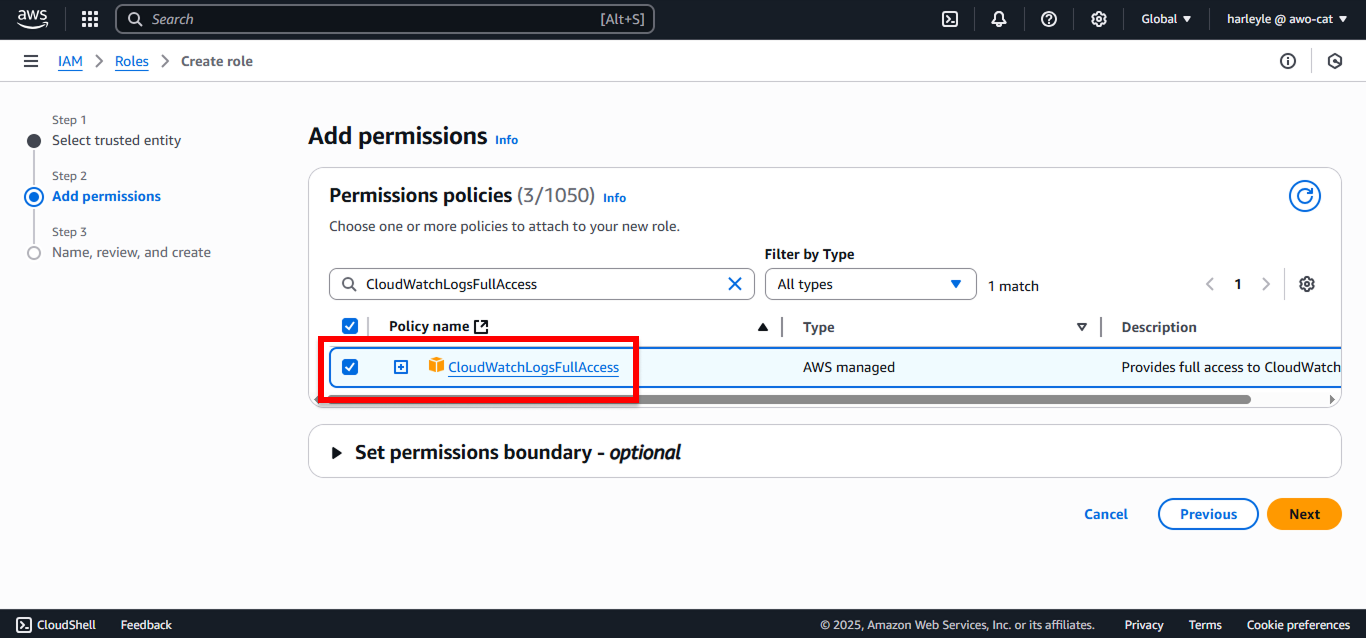Image resolution: width=1366 pixels, height=638 pixels.
Task: Open the Filter by Type dropdown
Action: point(870,284)
